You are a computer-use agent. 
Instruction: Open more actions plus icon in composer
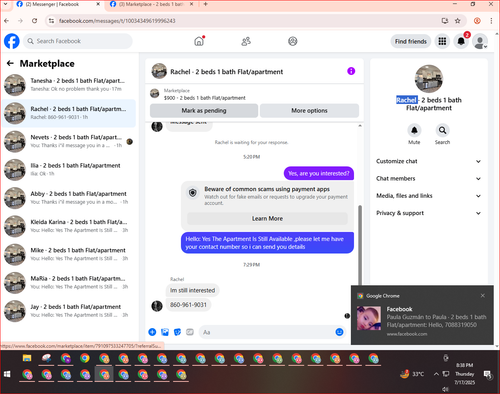point(152,332)
